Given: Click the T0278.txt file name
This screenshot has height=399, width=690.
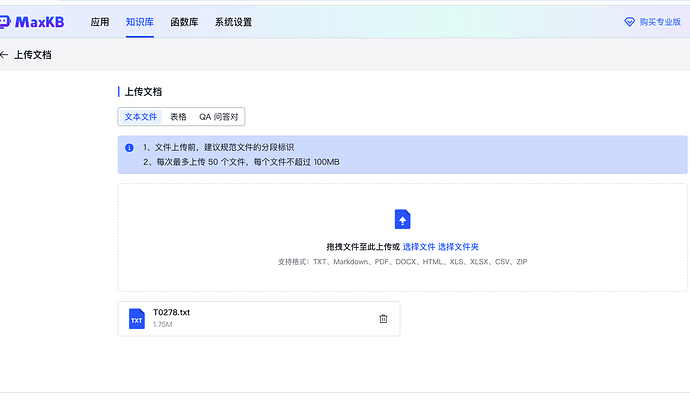Looking at the screenshot, I should point(171,312).
